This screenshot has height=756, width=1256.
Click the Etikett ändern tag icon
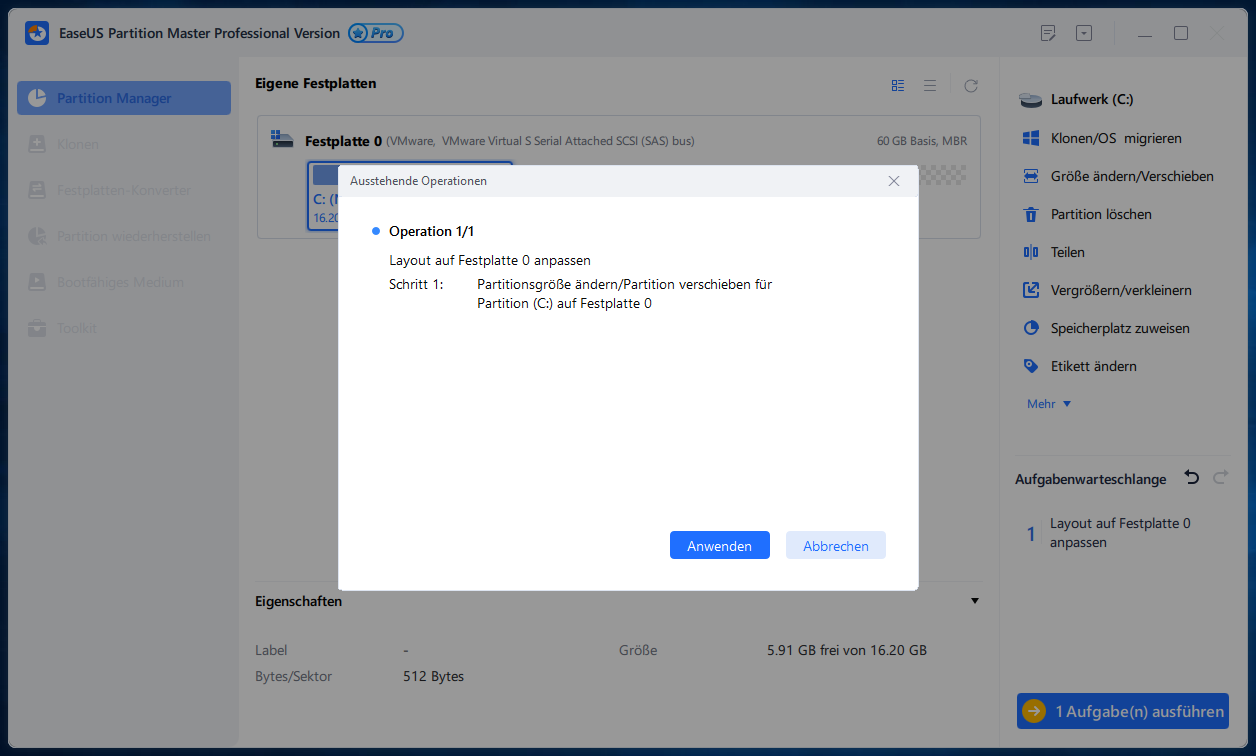(x=1031, y=366)
